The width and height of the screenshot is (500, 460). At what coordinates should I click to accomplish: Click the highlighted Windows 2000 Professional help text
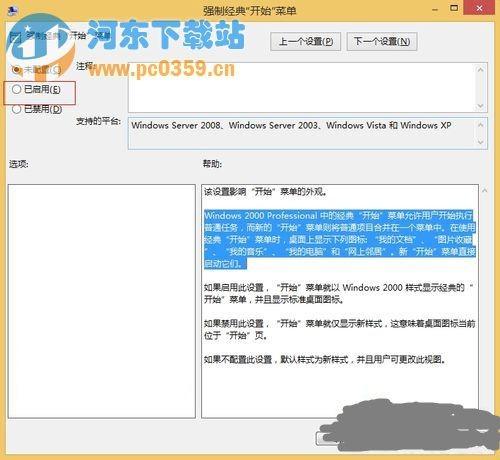click(x=339, y=239)
